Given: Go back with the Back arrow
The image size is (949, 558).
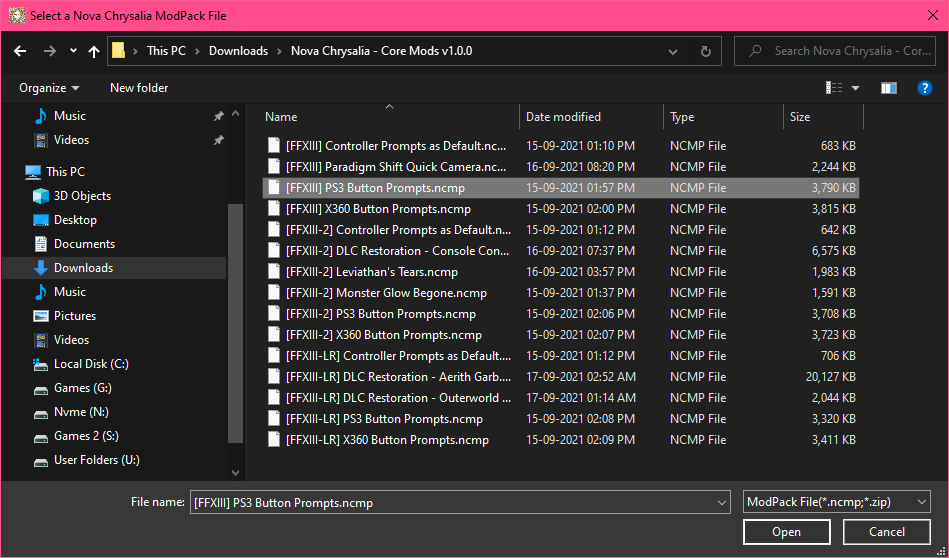Looking at the screenshot, I should 20,51.
